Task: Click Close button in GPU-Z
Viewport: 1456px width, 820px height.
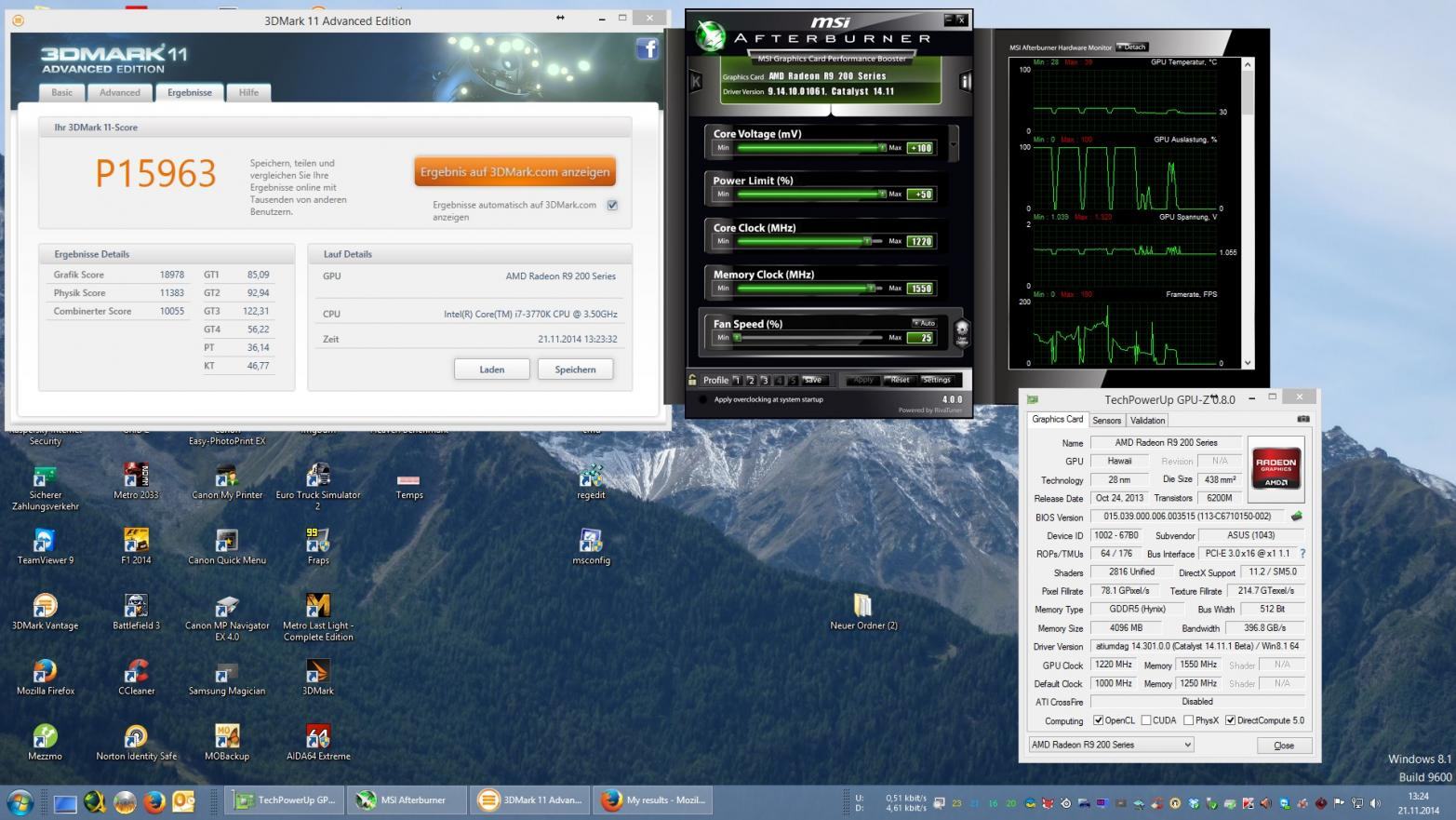Action: 1284,746
